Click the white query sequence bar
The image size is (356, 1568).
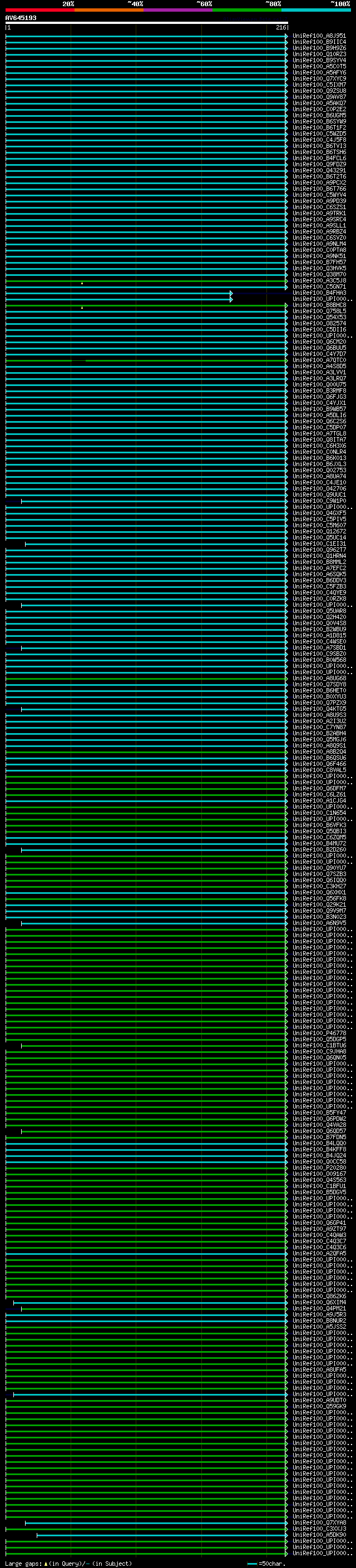point(146,23)
